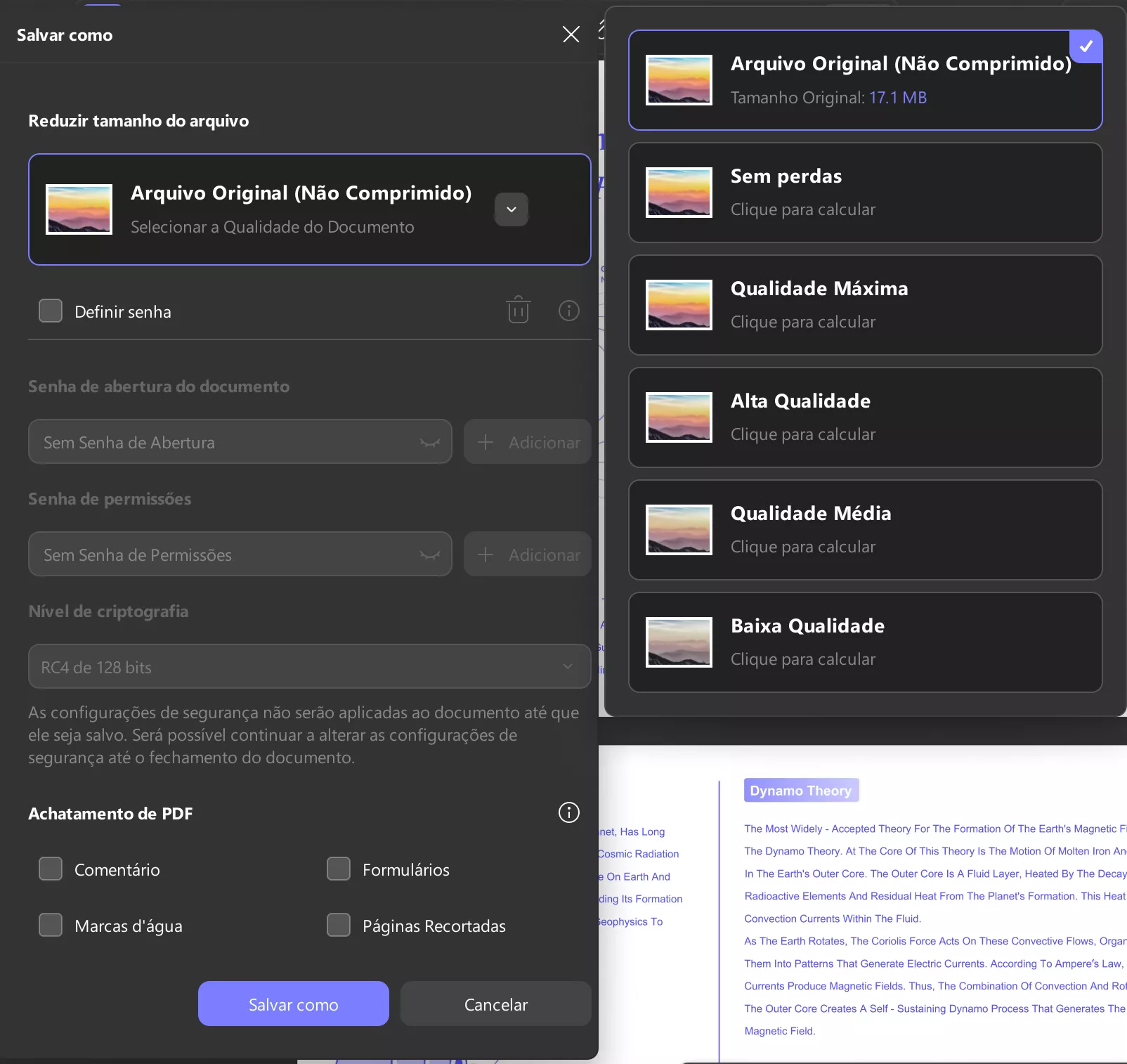Click 'Clique para calcular' under Alta Qualidade
The width and height of the screenshot is (1127, 1064).
(x=803, y=434)
